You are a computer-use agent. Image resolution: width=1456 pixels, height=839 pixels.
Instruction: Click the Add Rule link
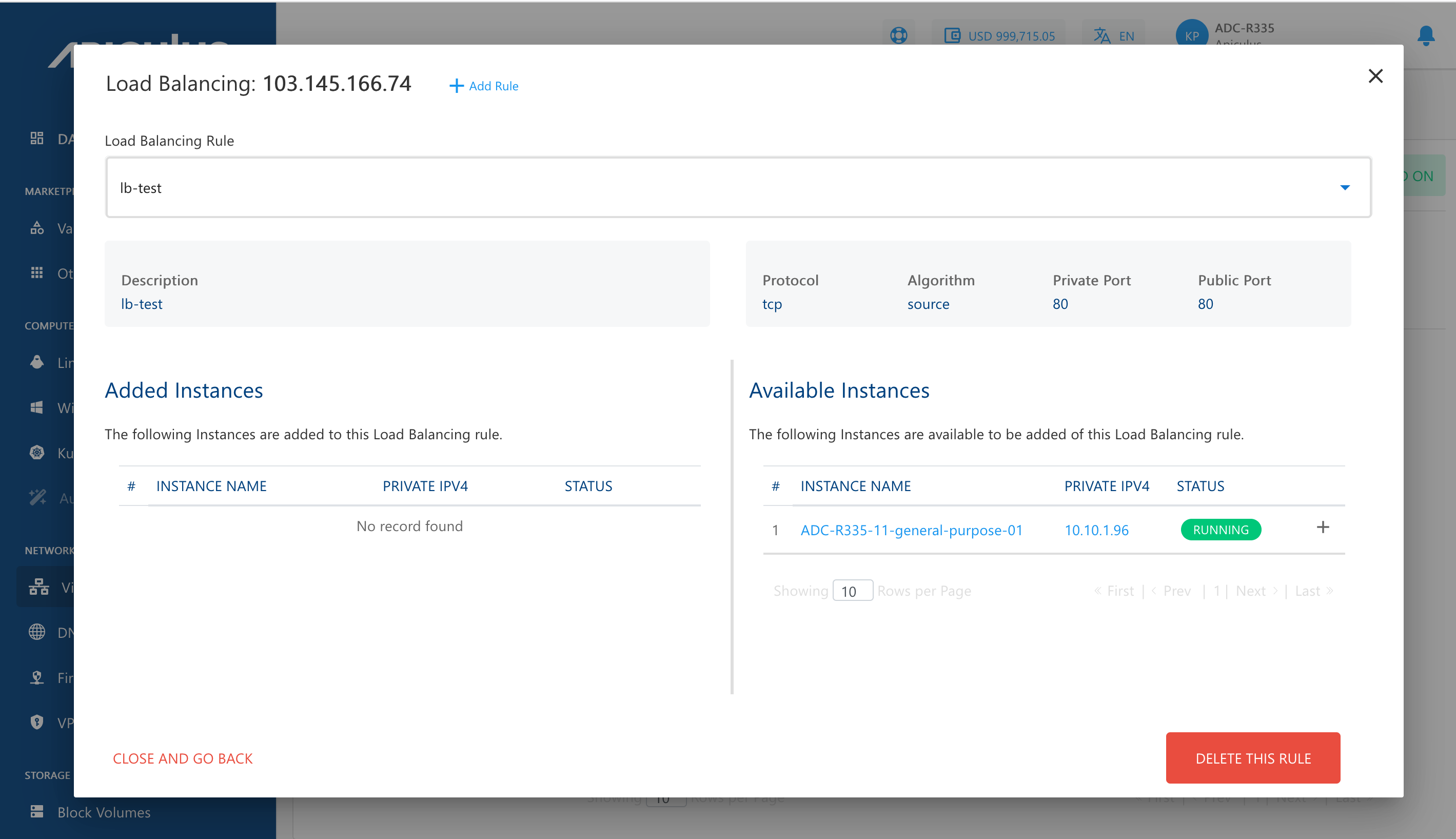click(x=484, y=86)
